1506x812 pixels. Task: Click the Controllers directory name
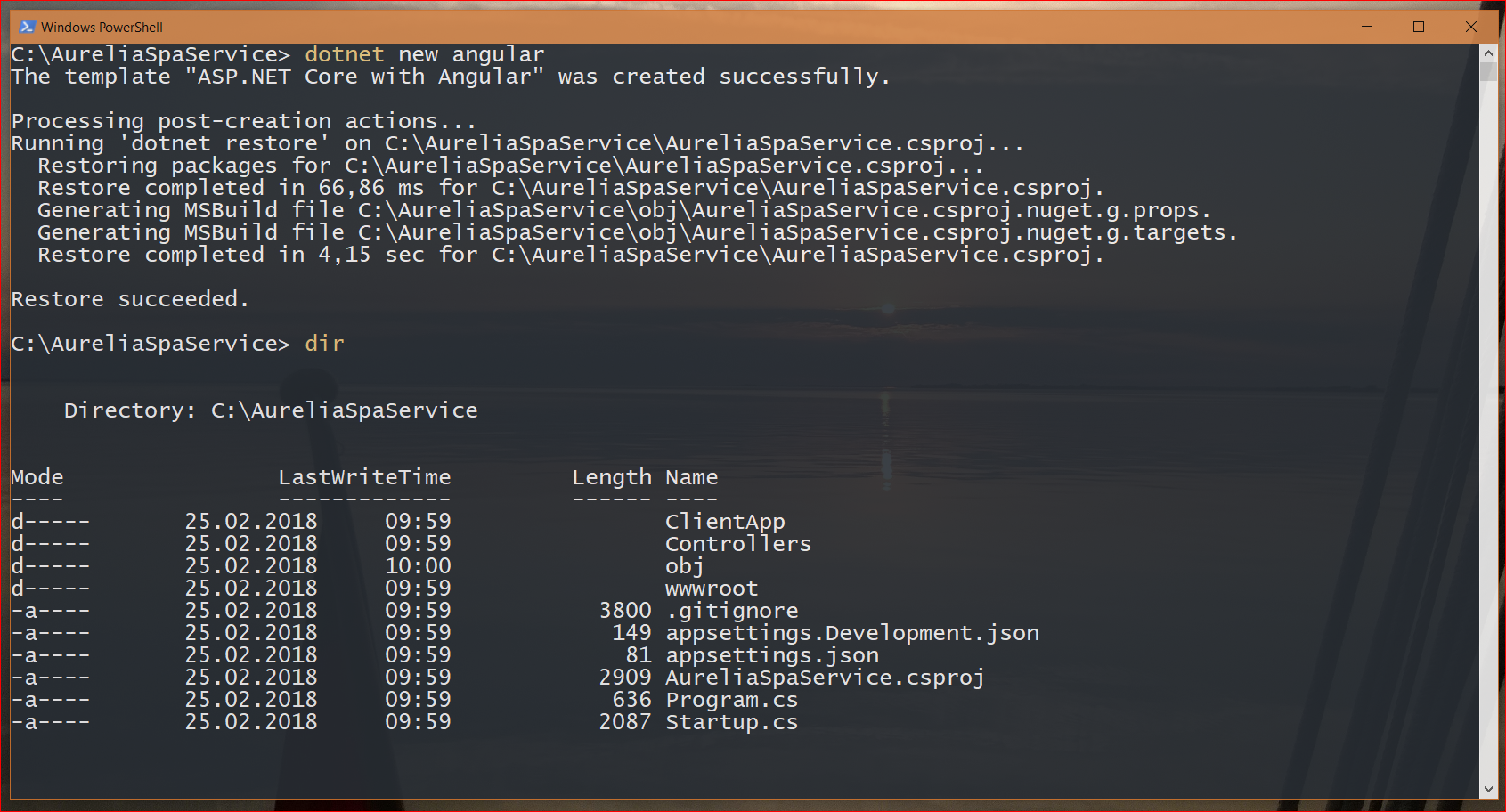(x=738, y=544)
